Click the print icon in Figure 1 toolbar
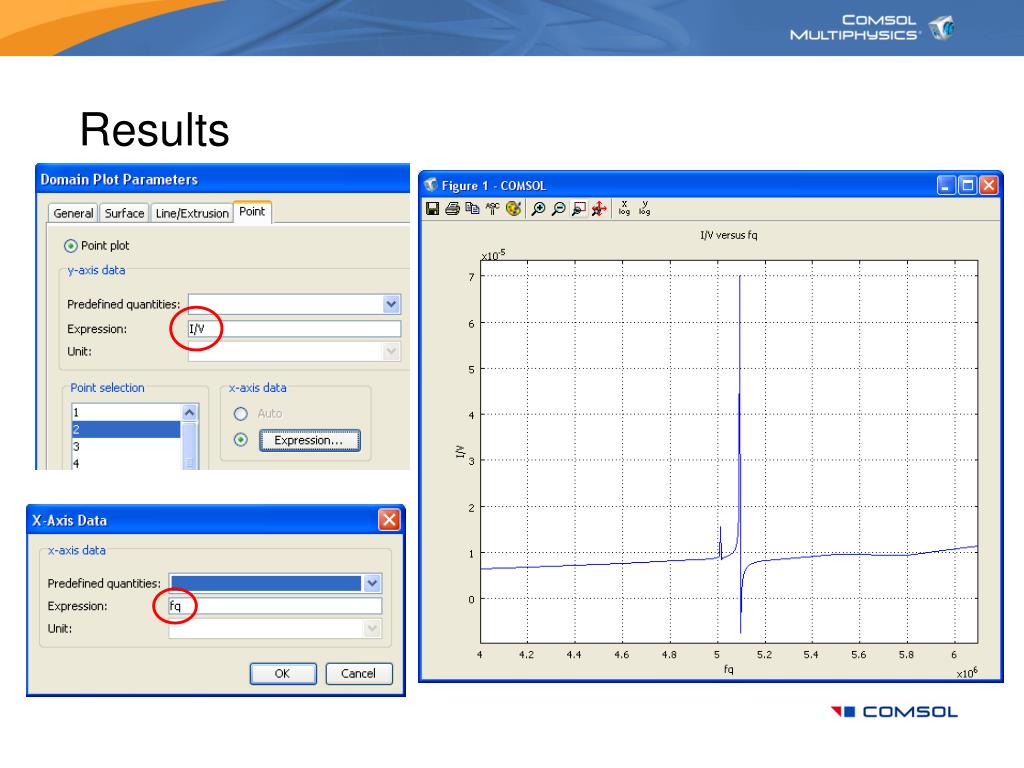 453,208
